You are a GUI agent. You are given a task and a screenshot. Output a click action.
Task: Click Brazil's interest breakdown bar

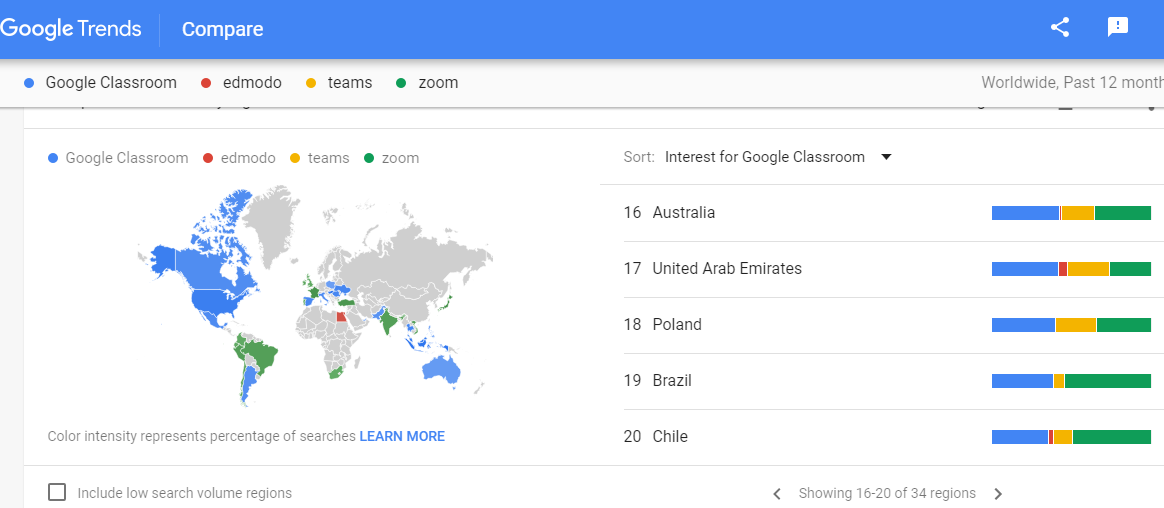[1071, 381]
